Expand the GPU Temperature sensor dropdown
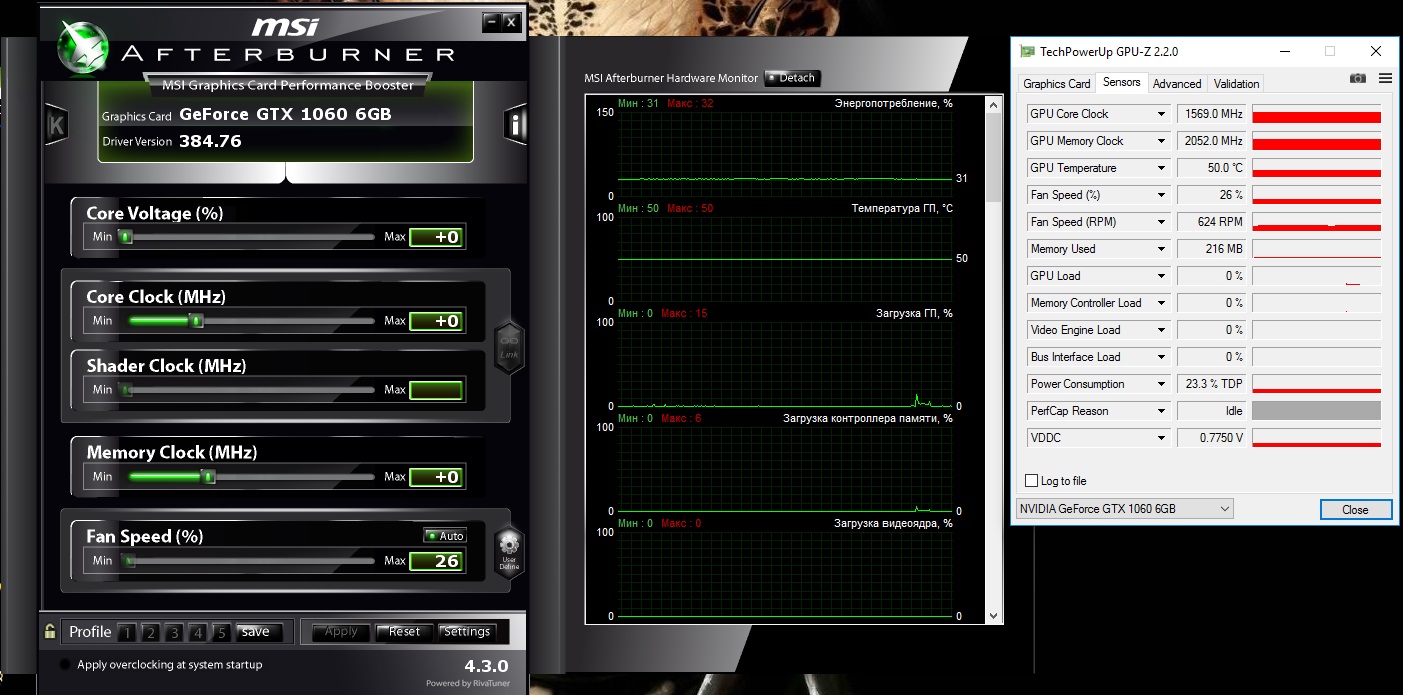Viewport: 1403px width, 695px height. tap(1161, 168)
